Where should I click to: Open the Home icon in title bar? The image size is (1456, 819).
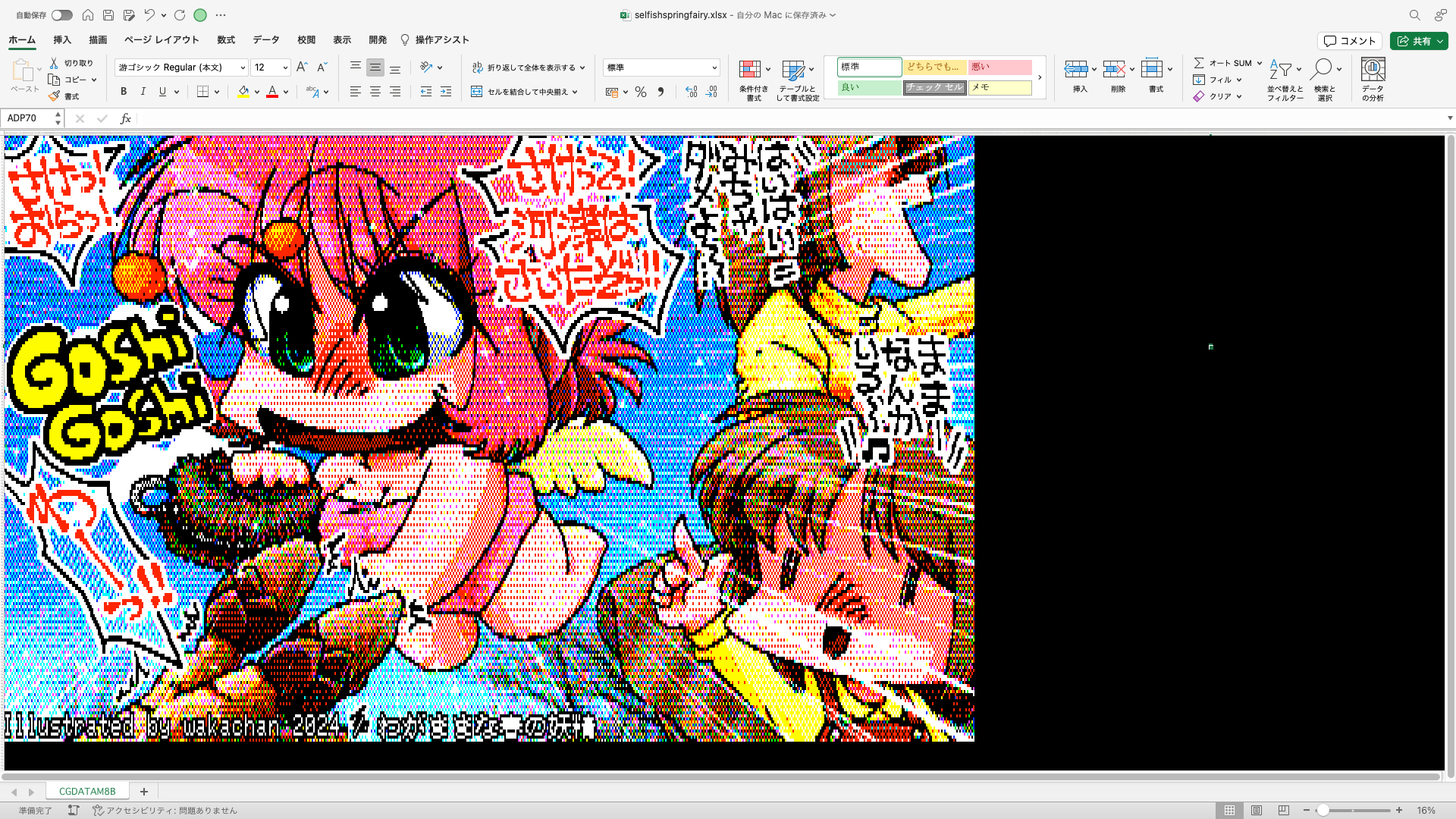click(88, 15)
